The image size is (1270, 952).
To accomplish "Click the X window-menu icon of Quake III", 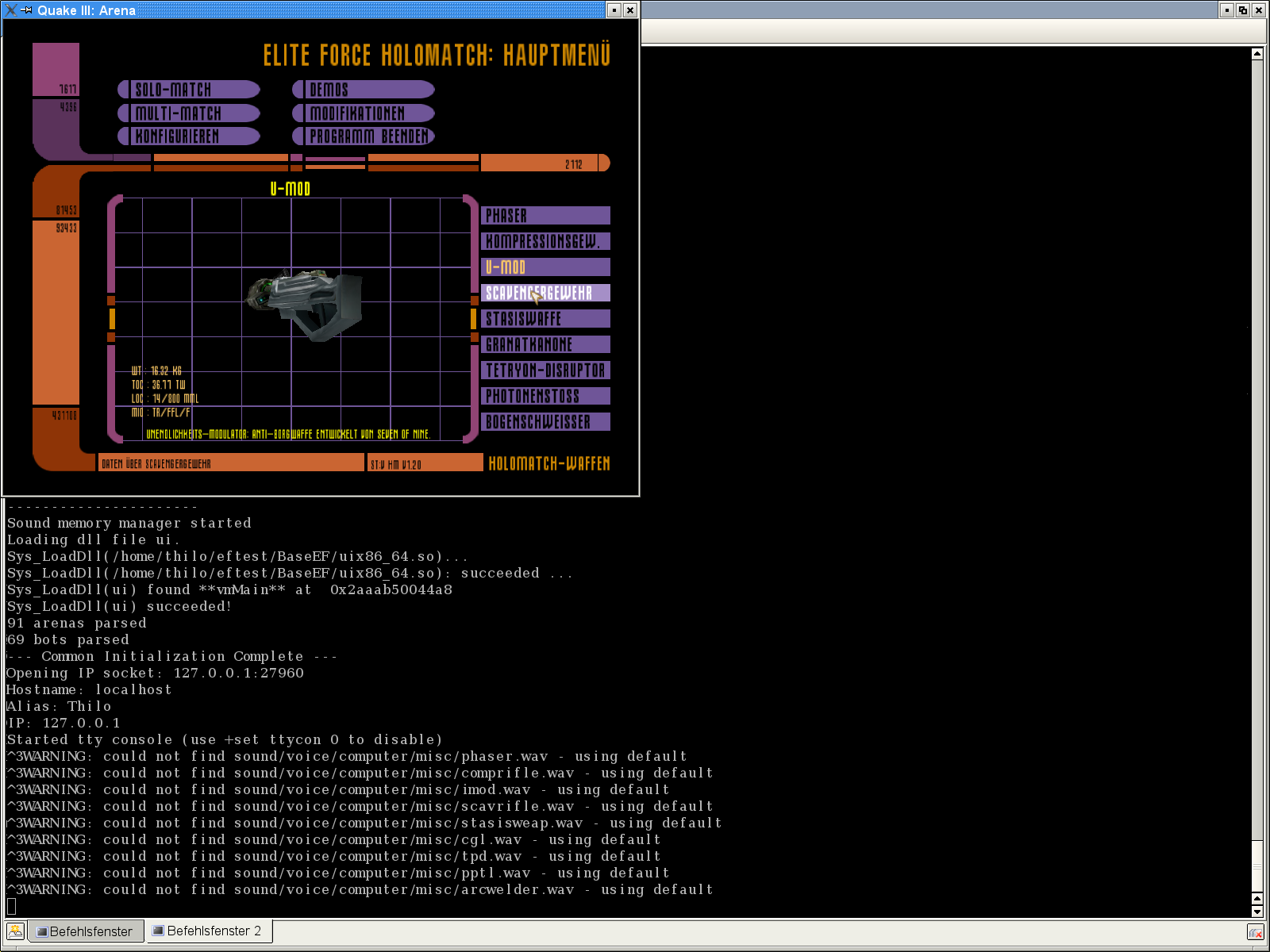I will [x=11, y=10].
